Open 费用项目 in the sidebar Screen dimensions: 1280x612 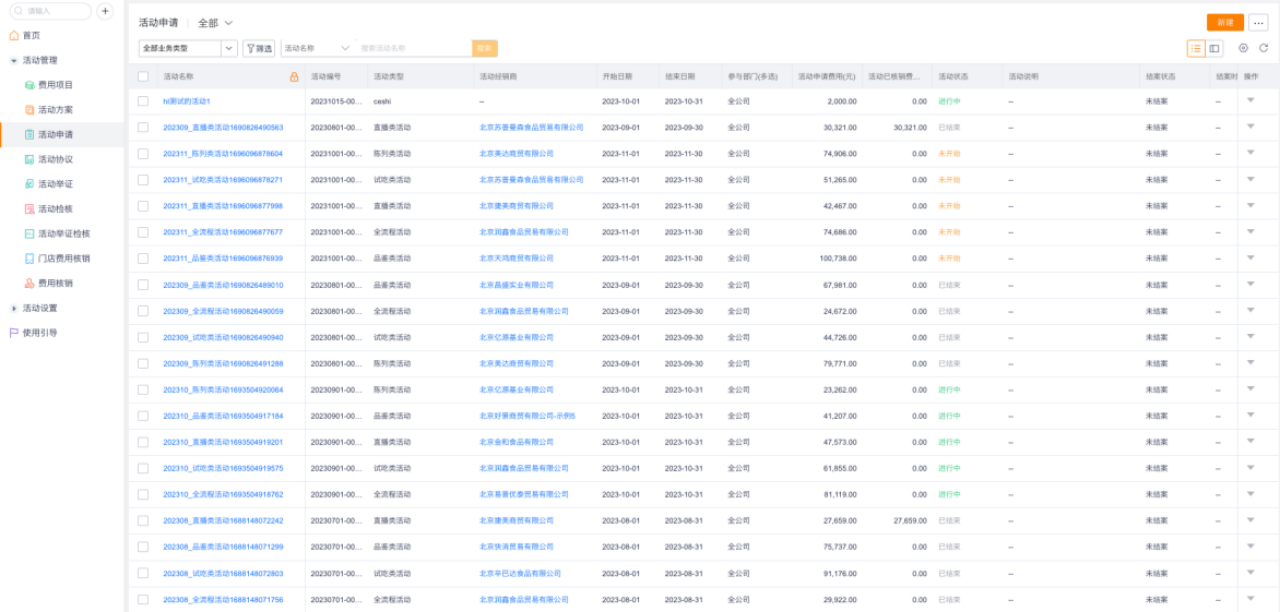pyautogui.click(x=55, y=85)
